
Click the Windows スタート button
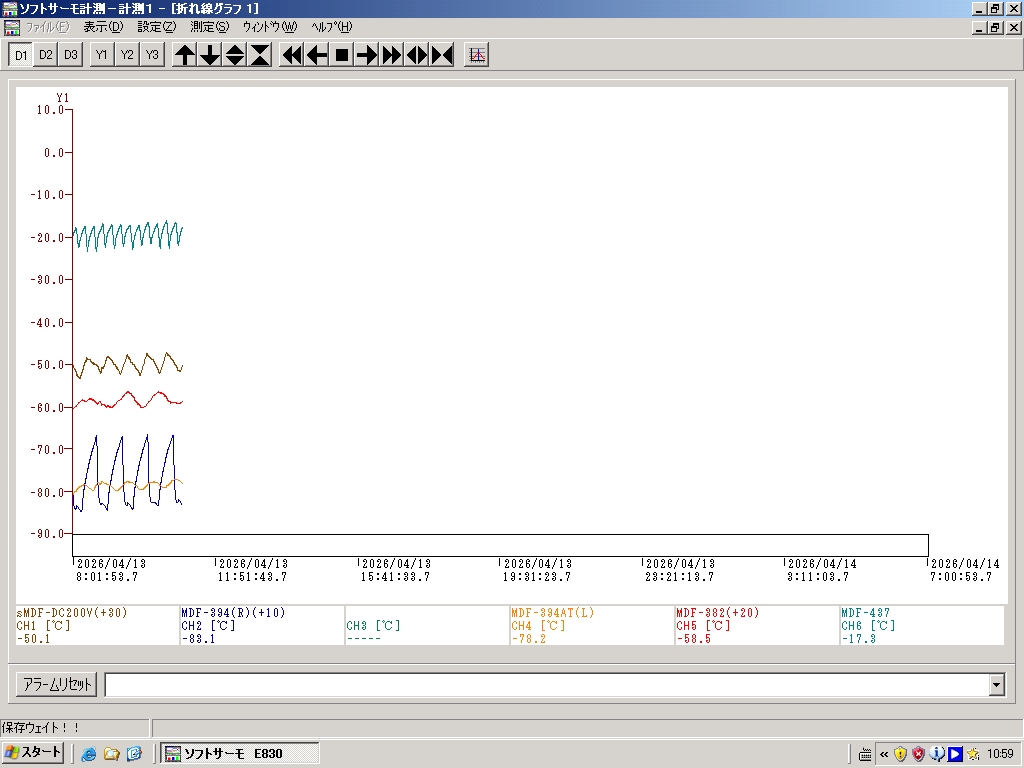click(x=34, y=753)
